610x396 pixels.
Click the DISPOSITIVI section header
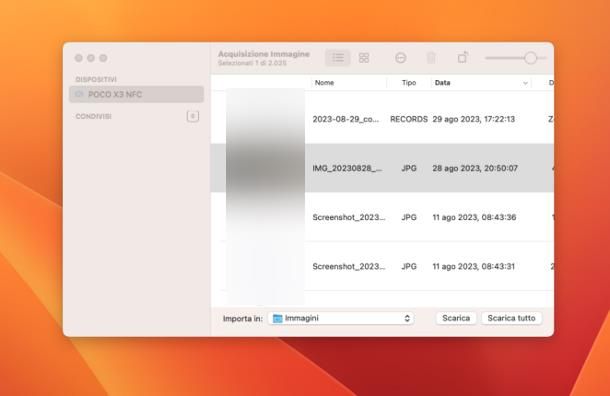(96, 79)
